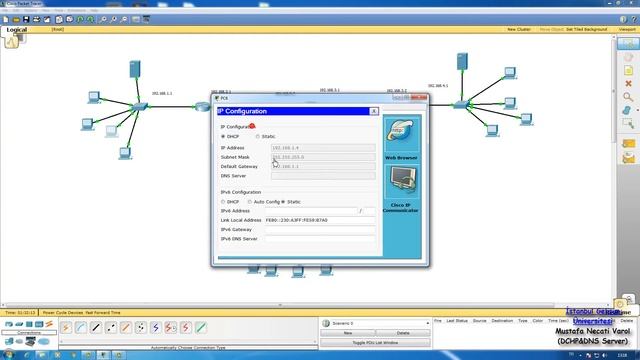The height and width of the screenshot is (360, 640).
Task: Select the Add Simple PDU envelope
Action: pos(629,143)
